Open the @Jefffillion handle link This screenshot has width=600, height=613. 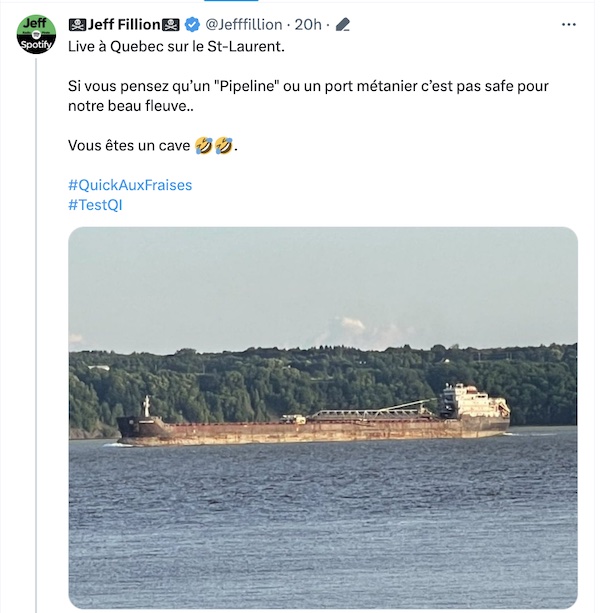coord(244,25)
